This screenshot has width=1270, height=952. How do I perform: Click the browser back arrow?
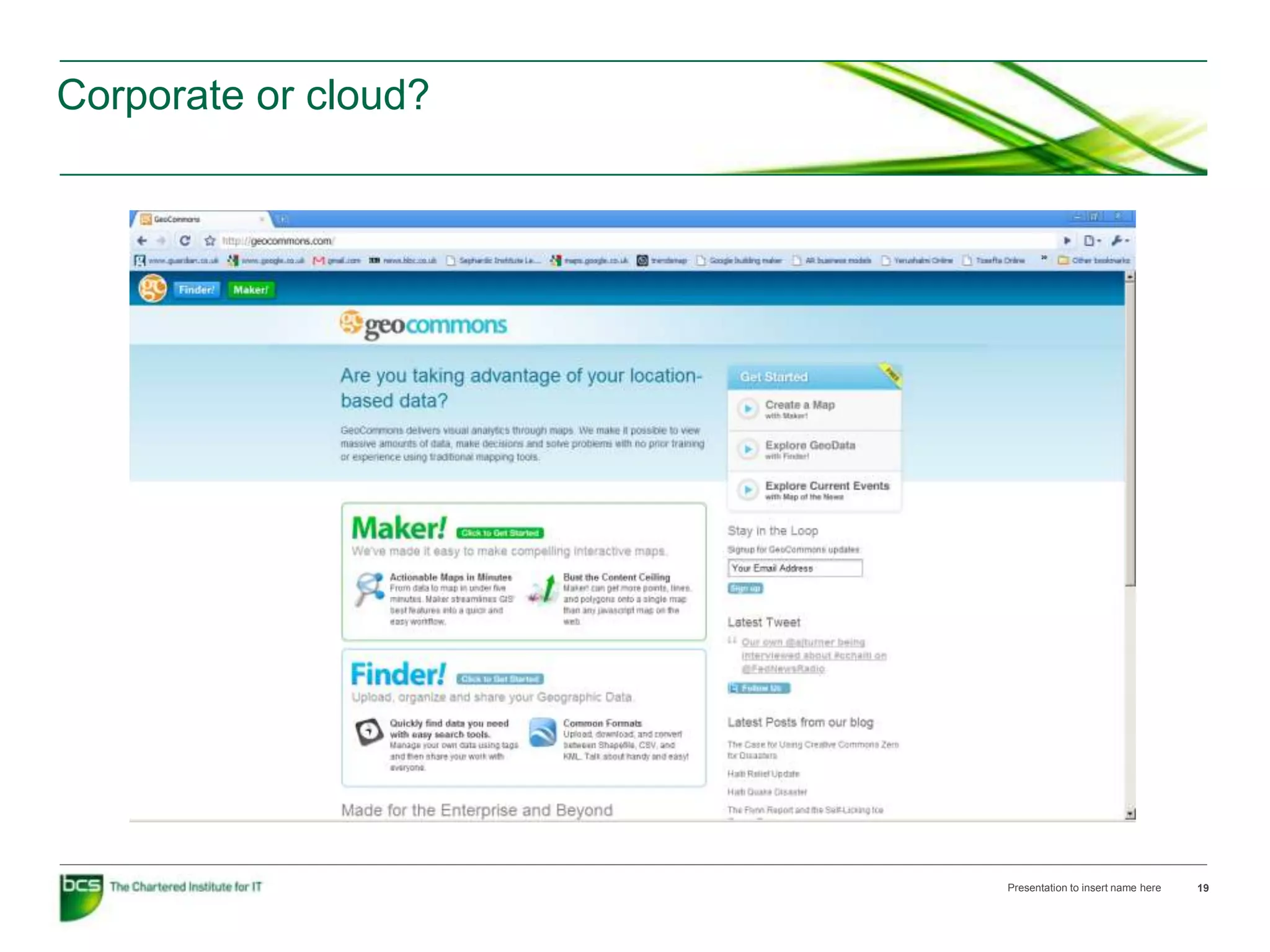tap(142, 240)
